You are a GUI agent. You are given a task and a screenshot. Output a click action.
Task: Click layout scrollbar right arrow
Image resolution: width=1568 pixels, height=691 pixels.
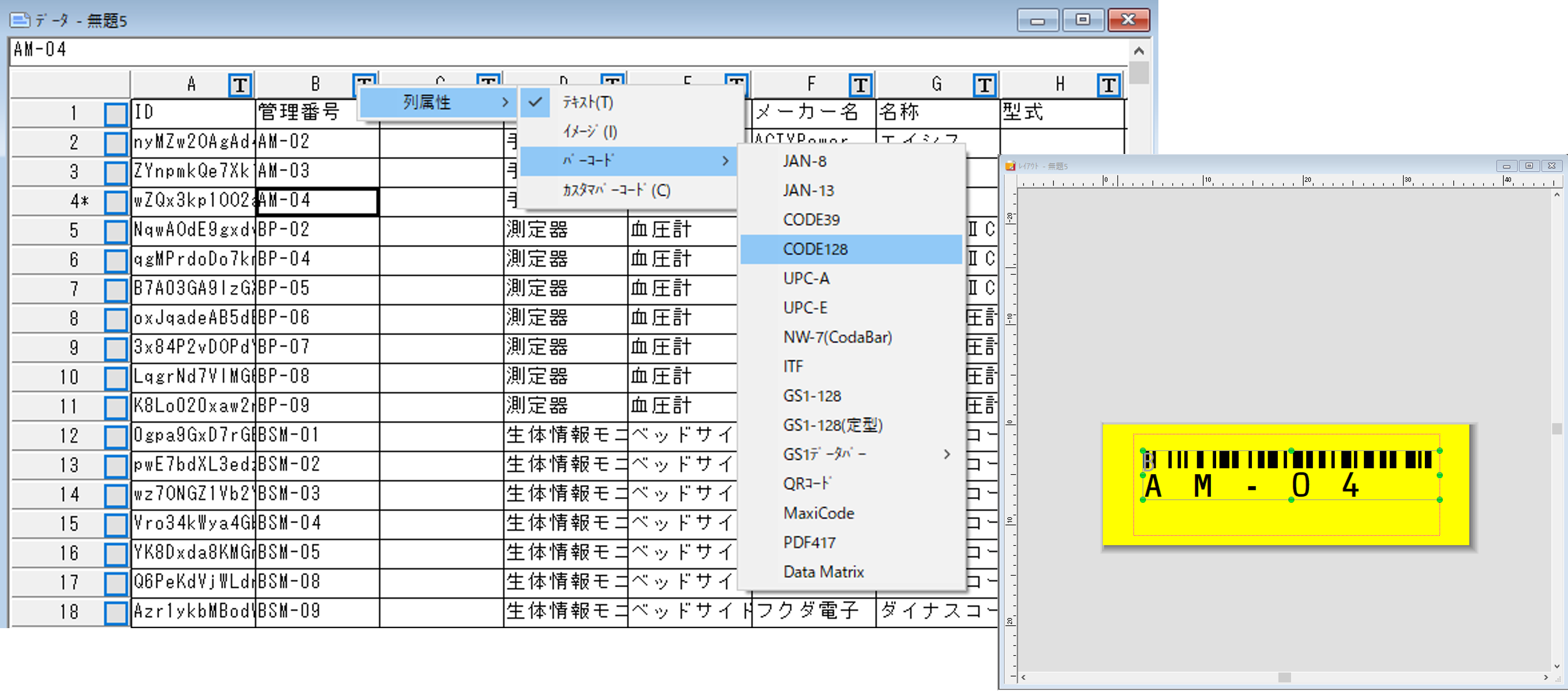pyautogui.click(x=1546, y=677)
